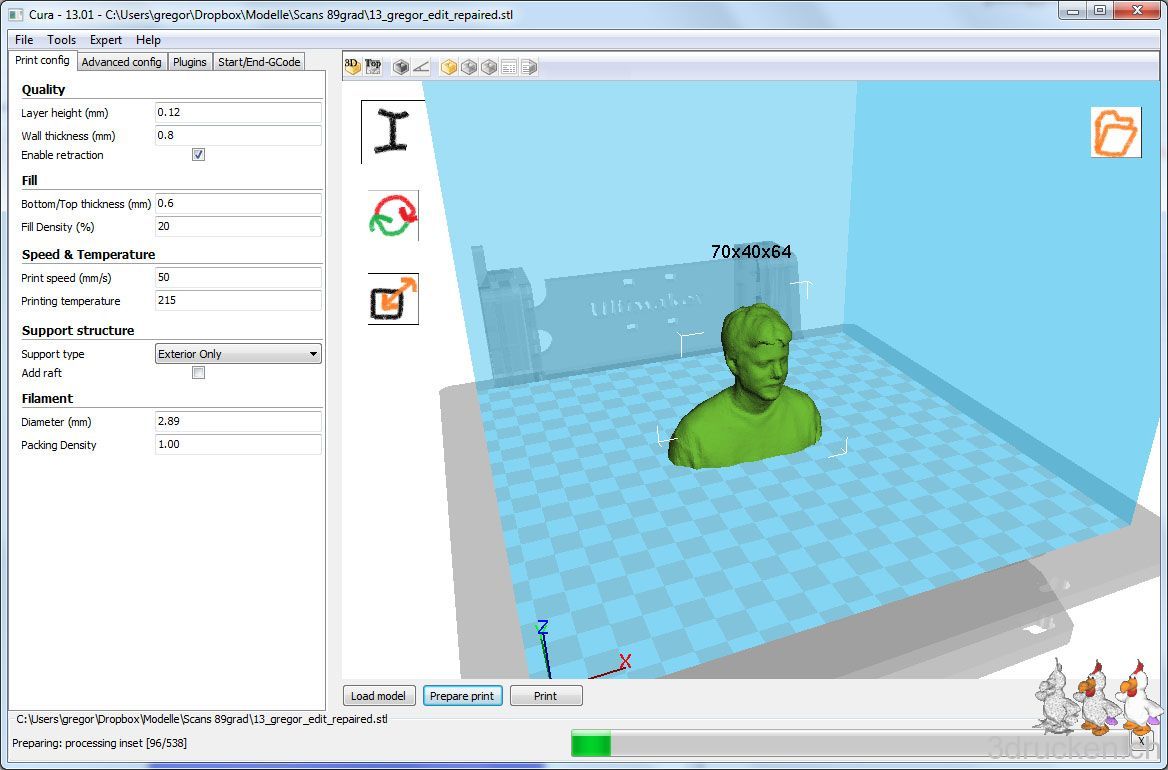
Task: Switch to the 3D view mode icon
Action: point(352,66)
